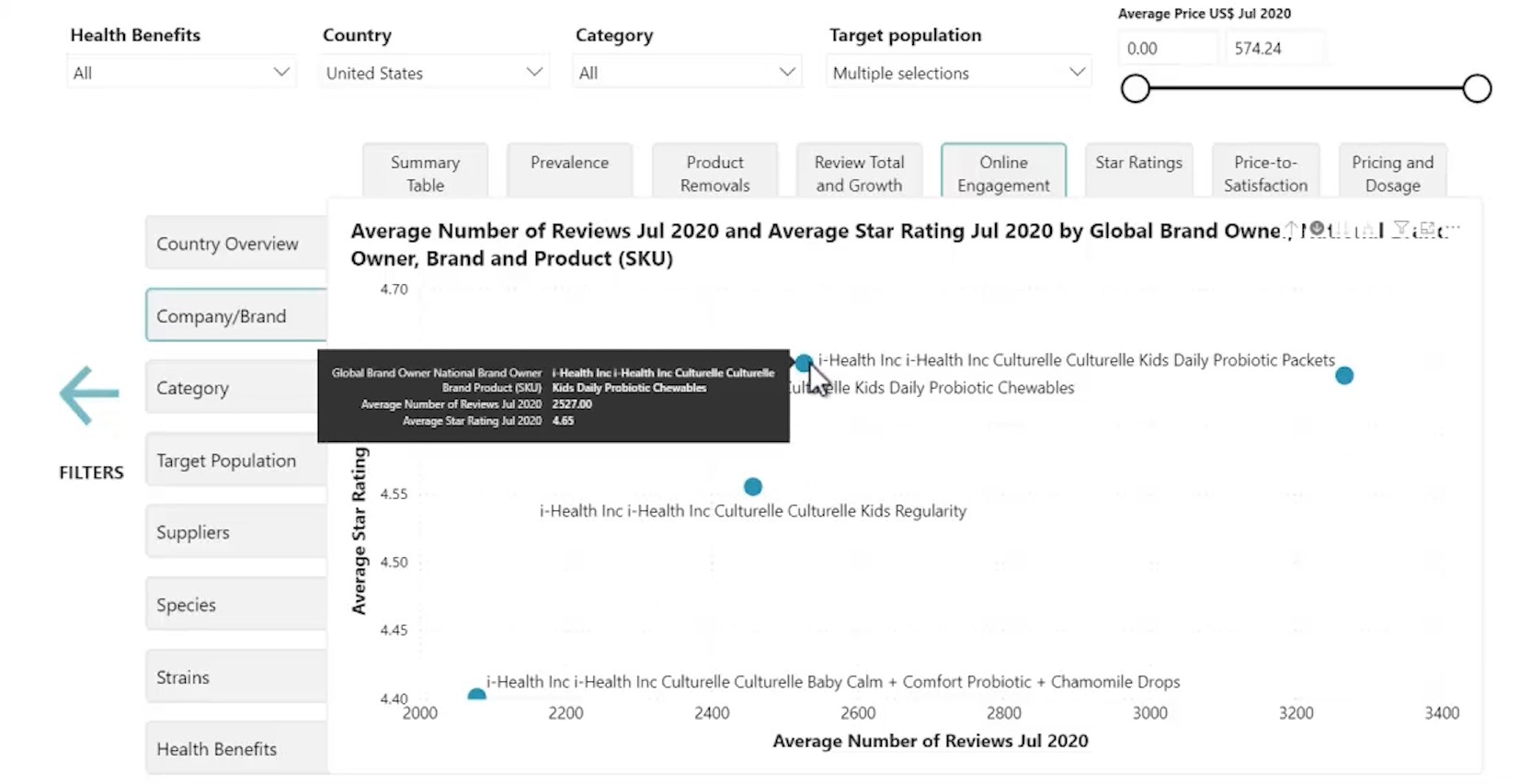Image resolution: width=1520 pixels, height=784 pixels.
Task: Open the Health Benefits dropdown
Action: (181, 72)
